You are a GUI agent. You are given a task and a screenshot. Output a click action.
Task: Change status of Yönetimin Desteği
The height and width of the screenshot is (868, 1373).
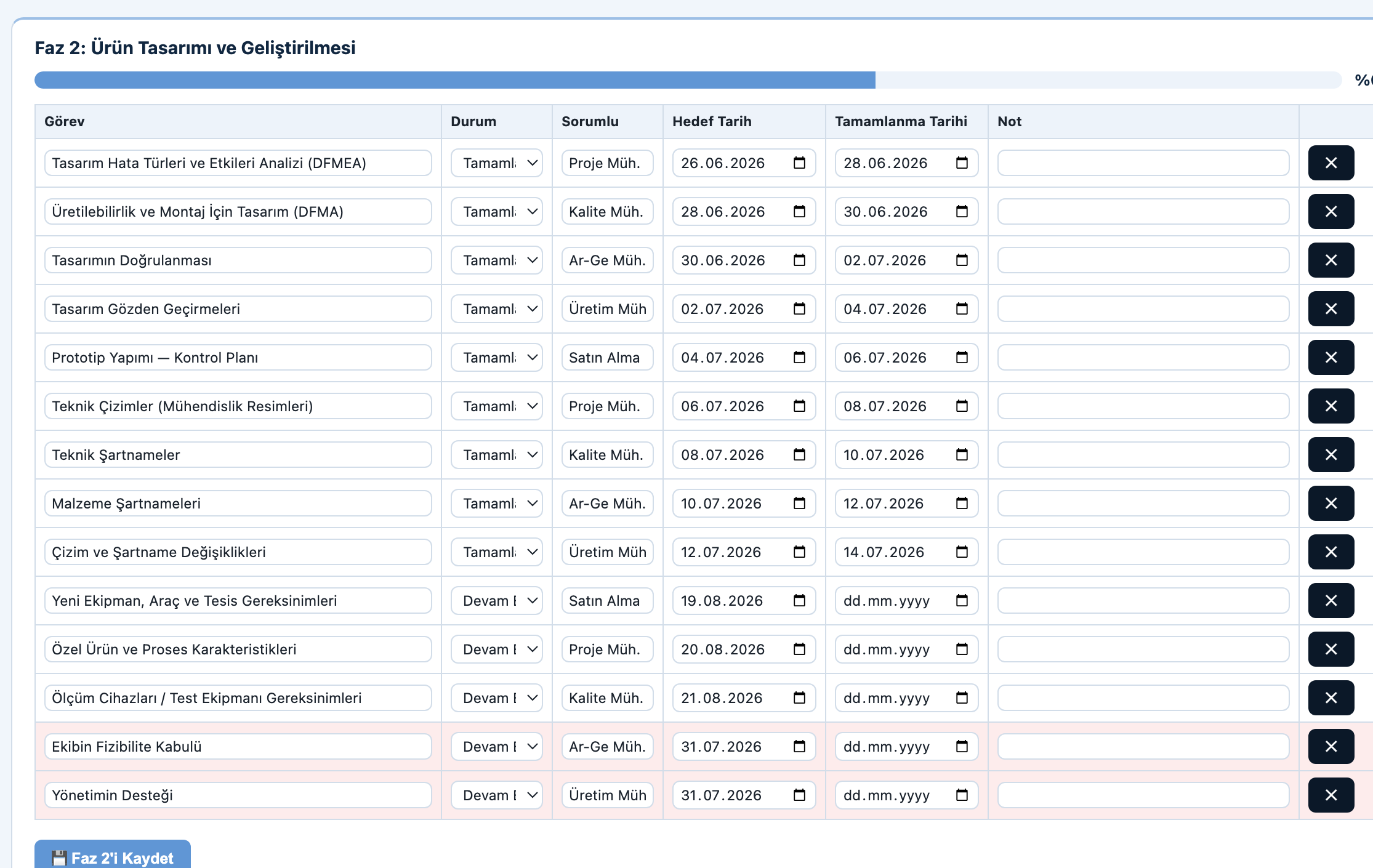(x=497, y=795)
